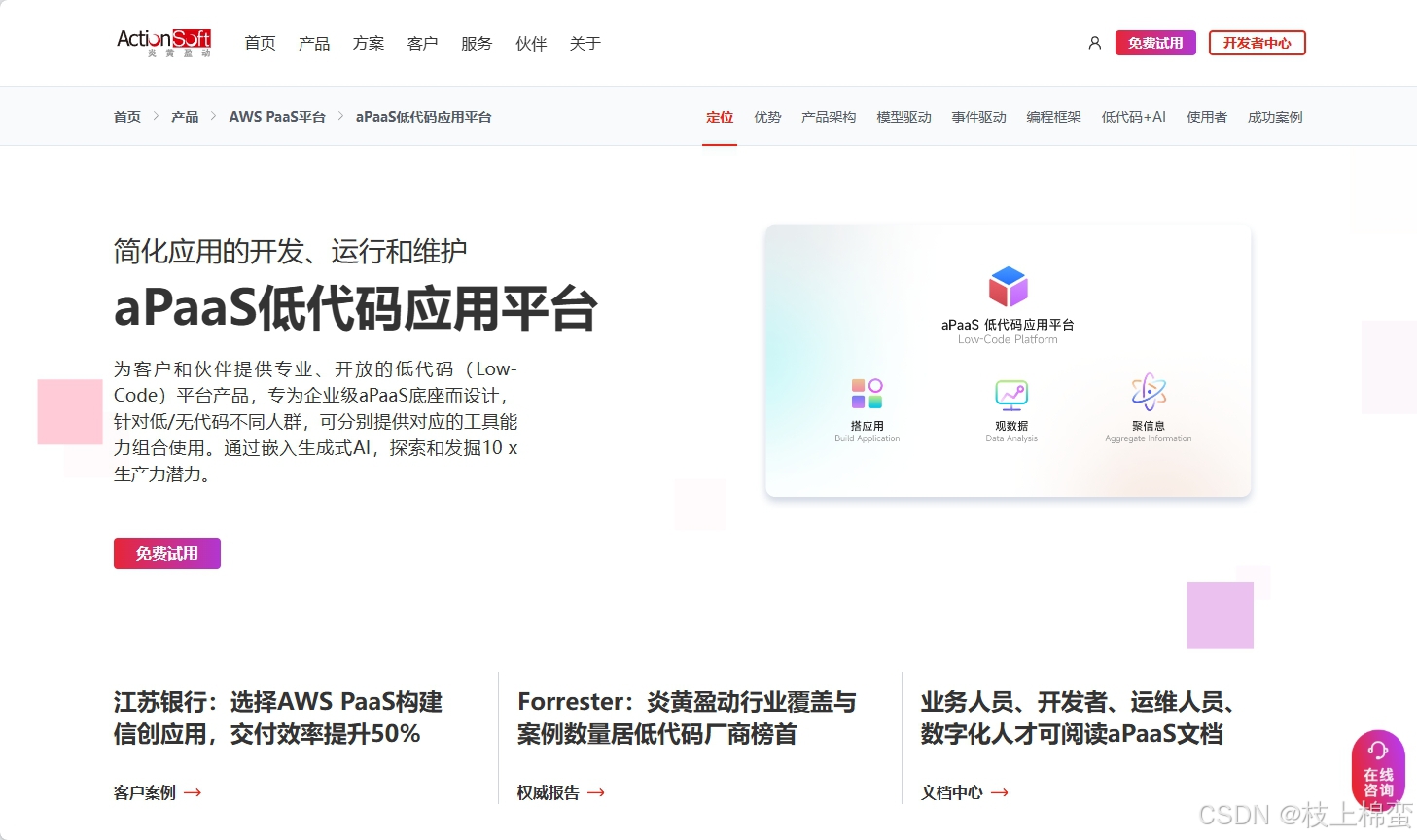This screenshot has width=1417, height=840.
Task: Click the Aggregate Information icon
Action: click(x=1149, y=392)
